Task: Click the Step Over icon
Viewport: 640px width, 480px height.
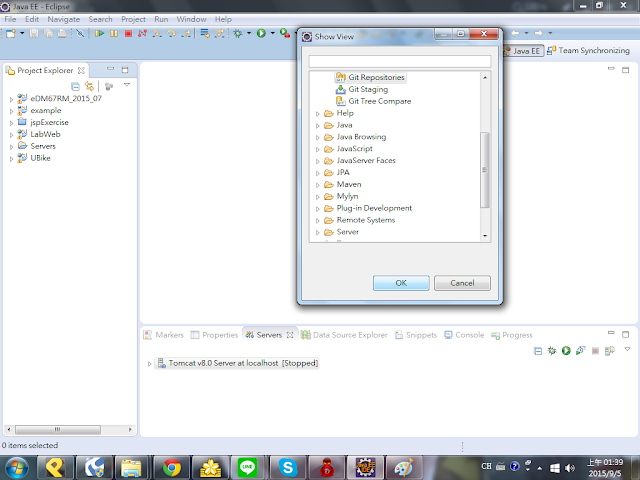Action: (171, 33)
